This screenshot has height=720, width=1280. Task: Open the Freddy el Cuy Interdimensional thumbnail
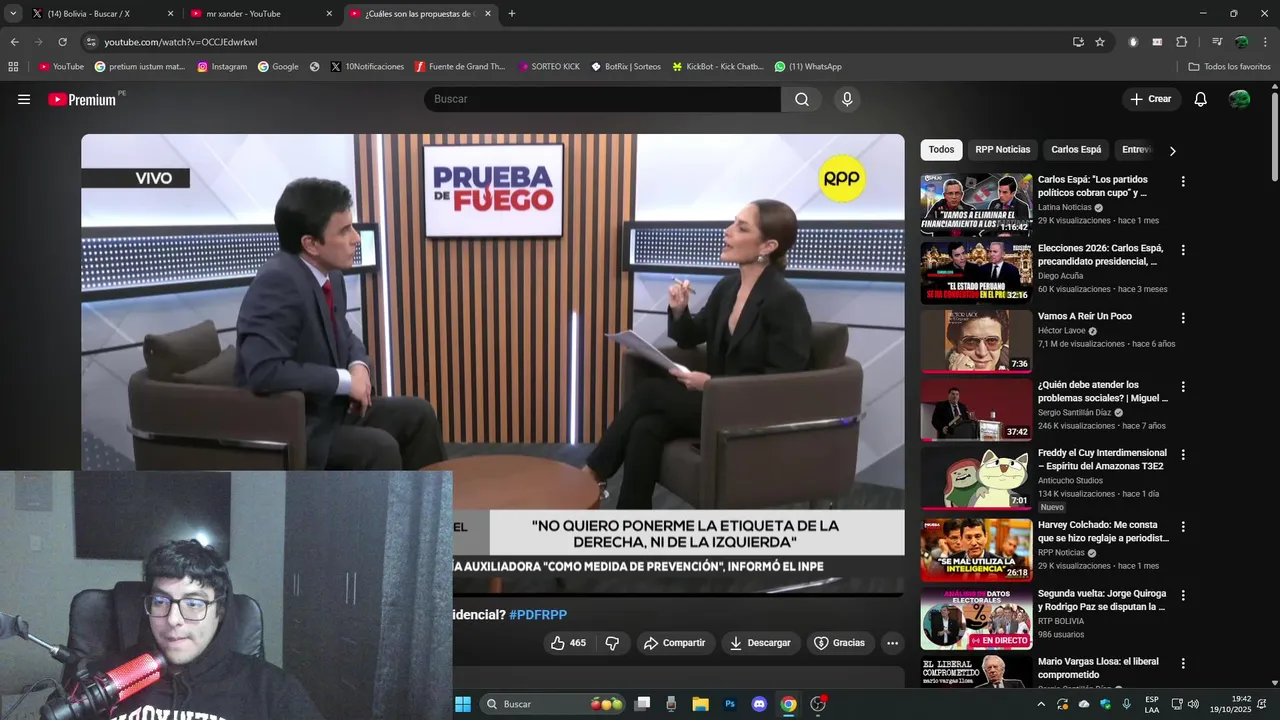coord(976,477)
